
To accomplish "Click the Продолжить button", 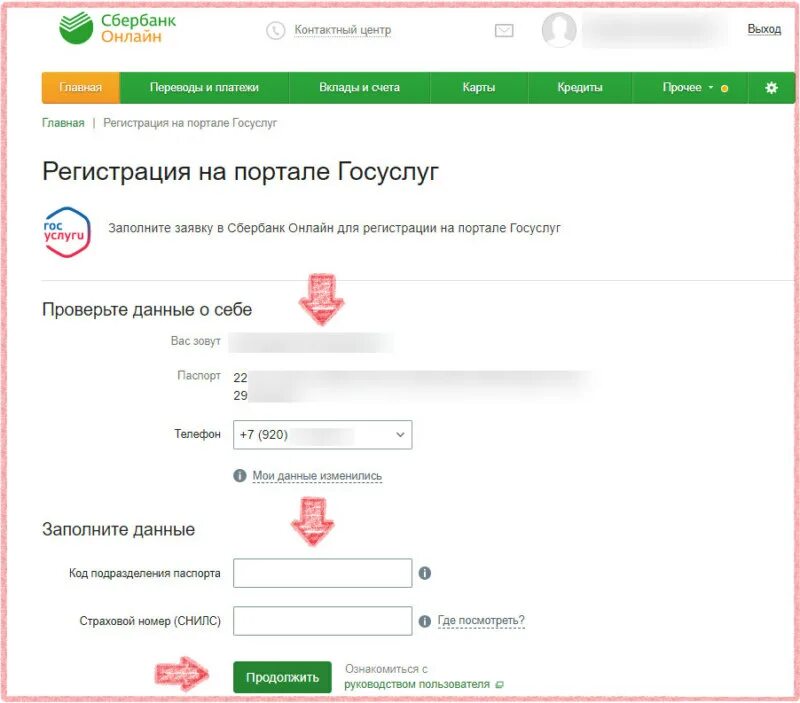I will [282, 677].
